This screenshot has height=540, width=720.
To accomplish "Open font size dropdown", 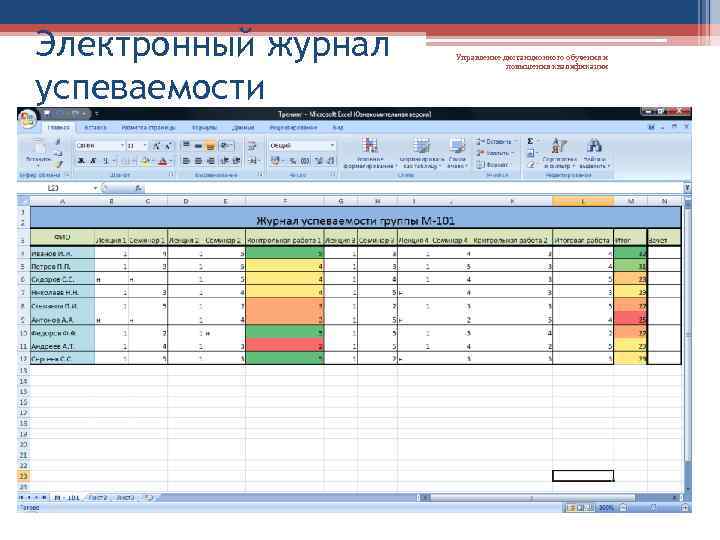I will pos(145,146).
